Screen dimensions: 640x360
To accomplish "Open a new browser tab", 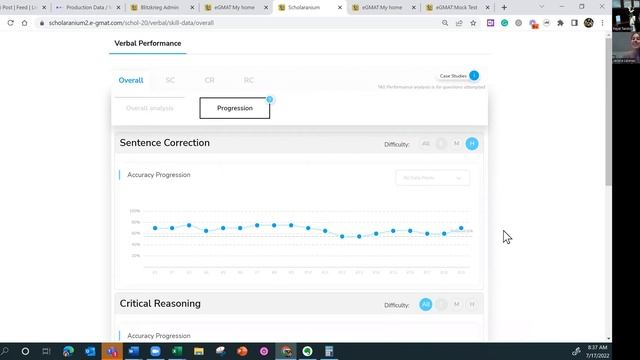I will coord(504,7).
